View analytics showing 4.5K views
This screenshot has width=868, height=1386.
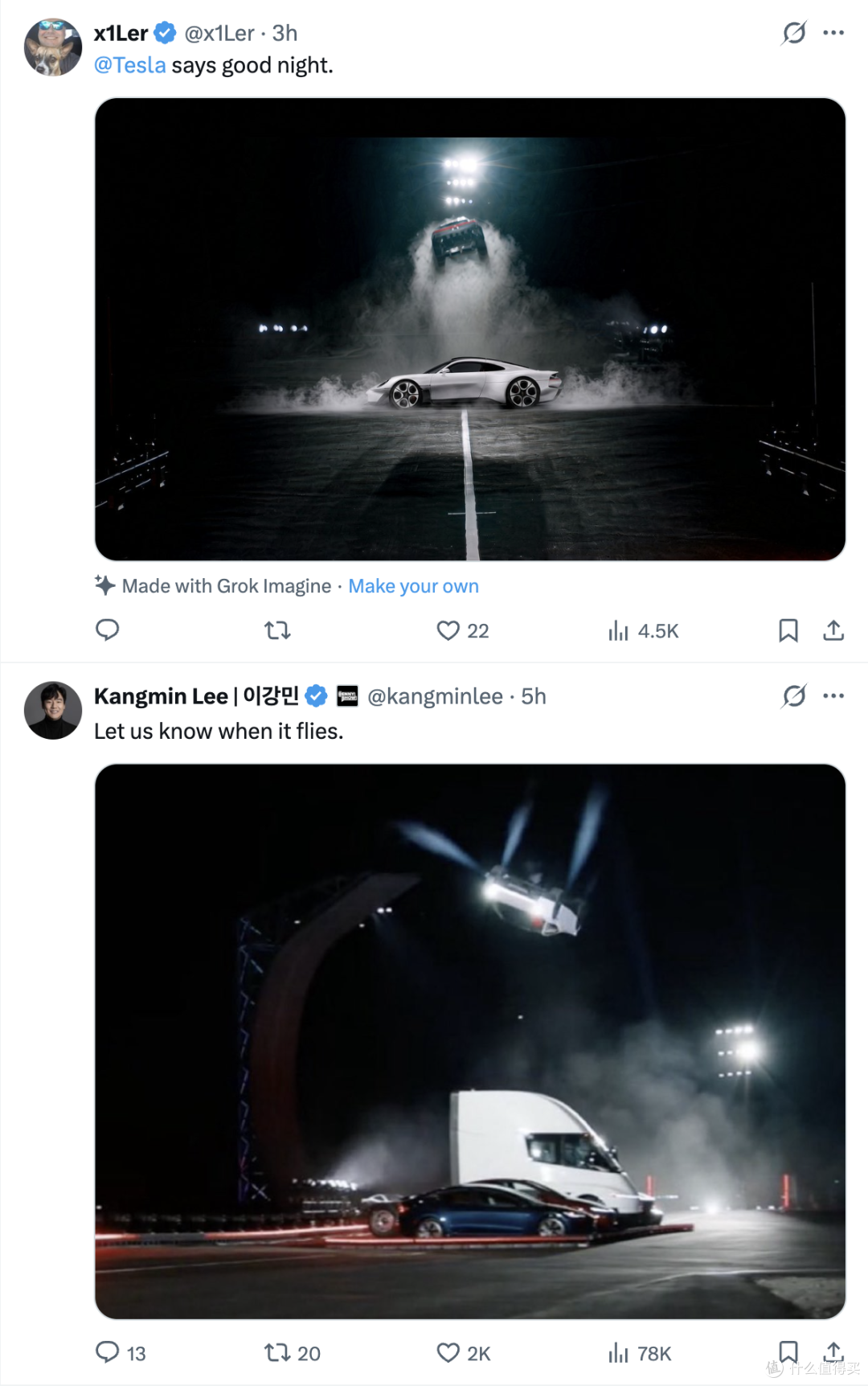pyautogui.click(x=643, y=631)
